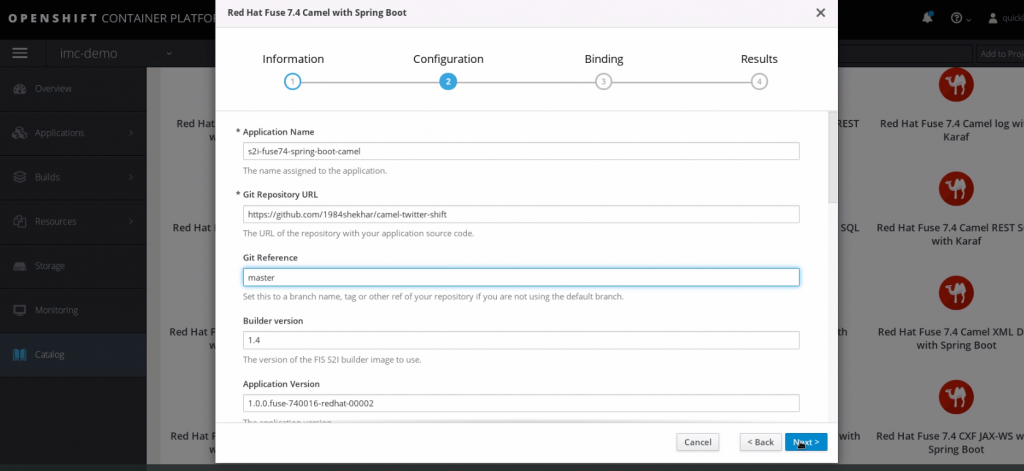Expand the Resources sidebar submenu
This screenshot has width=1024, height=471.
click(x=131, y=221)
